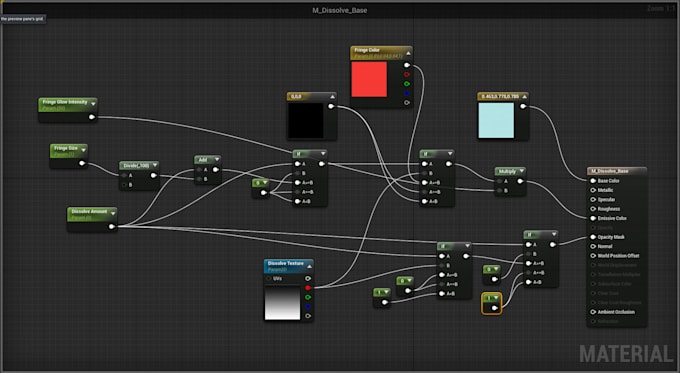Select the M_Dissolve_Base result node header
This screenshot has height=373, width=680.
pos(617,171)
